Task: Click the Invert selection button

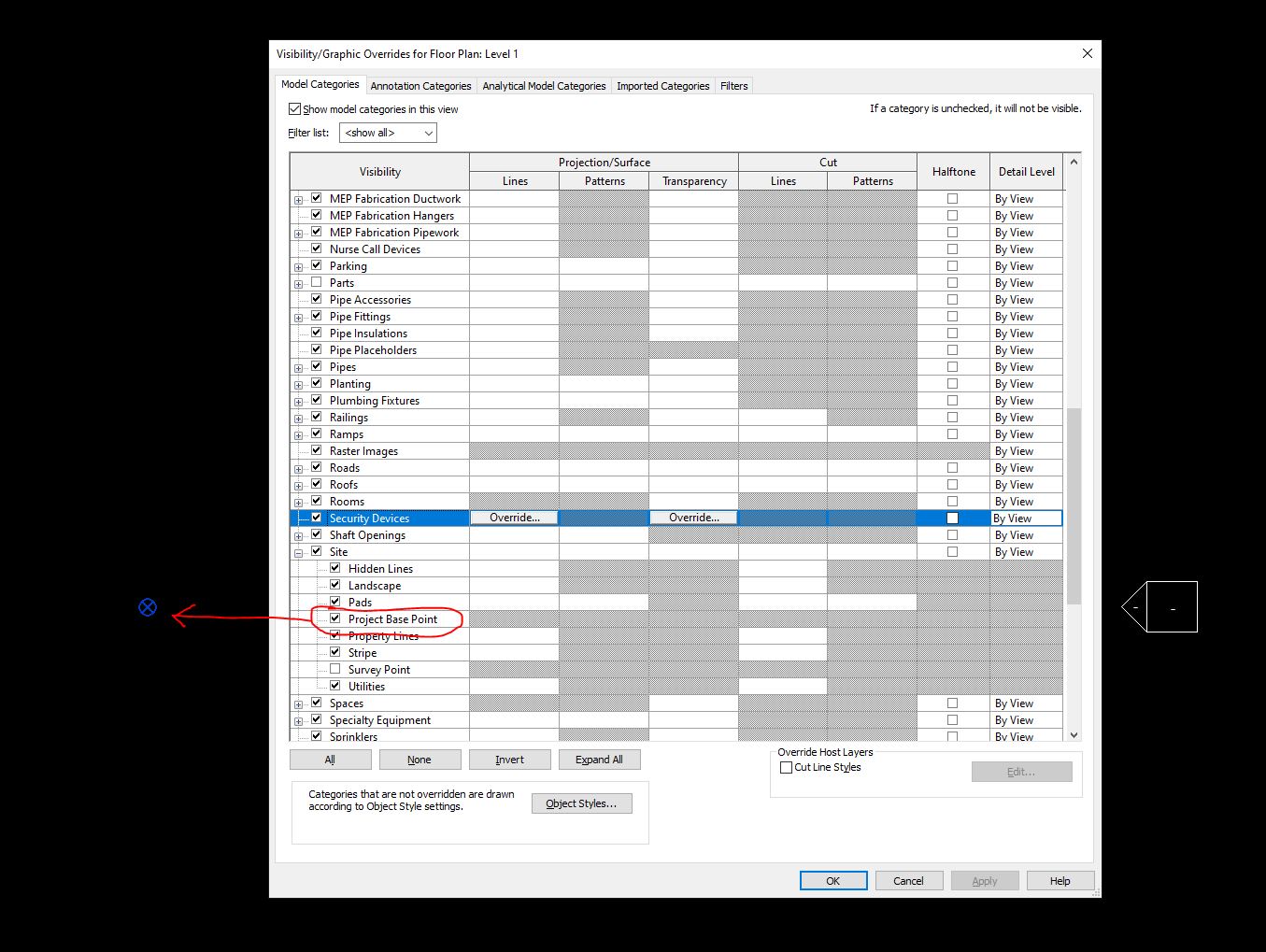Action: coord(509,759)
